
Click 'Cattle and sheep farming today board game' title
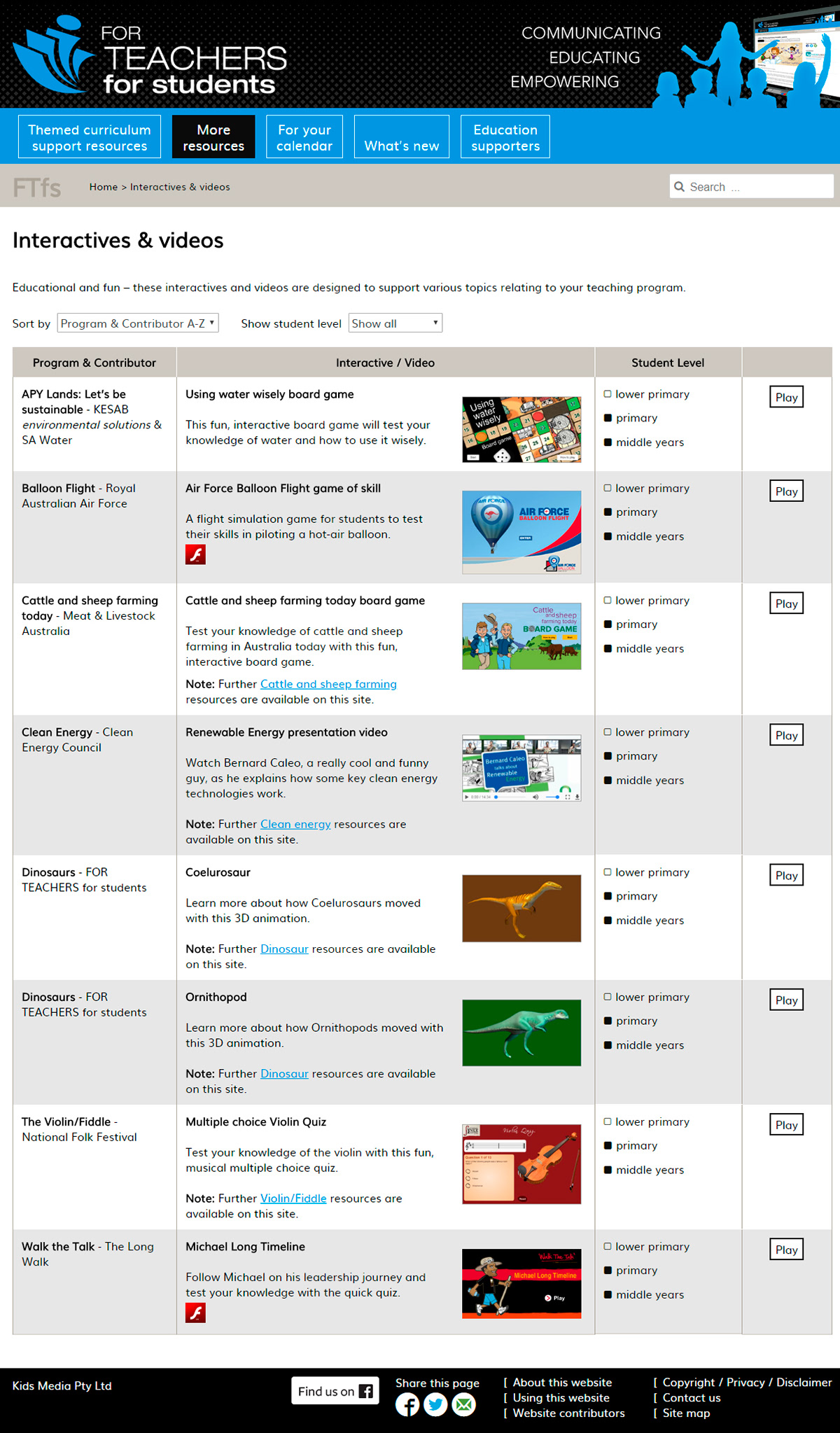(x=305, y=601)
